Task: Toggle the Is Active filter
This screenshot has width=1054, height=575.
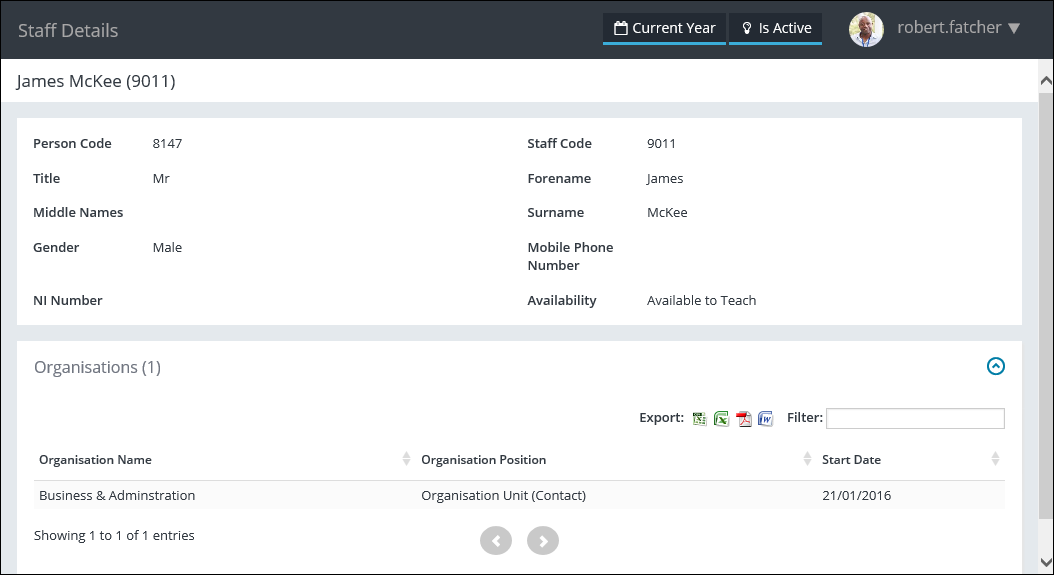Action: [x=776, y=28]
